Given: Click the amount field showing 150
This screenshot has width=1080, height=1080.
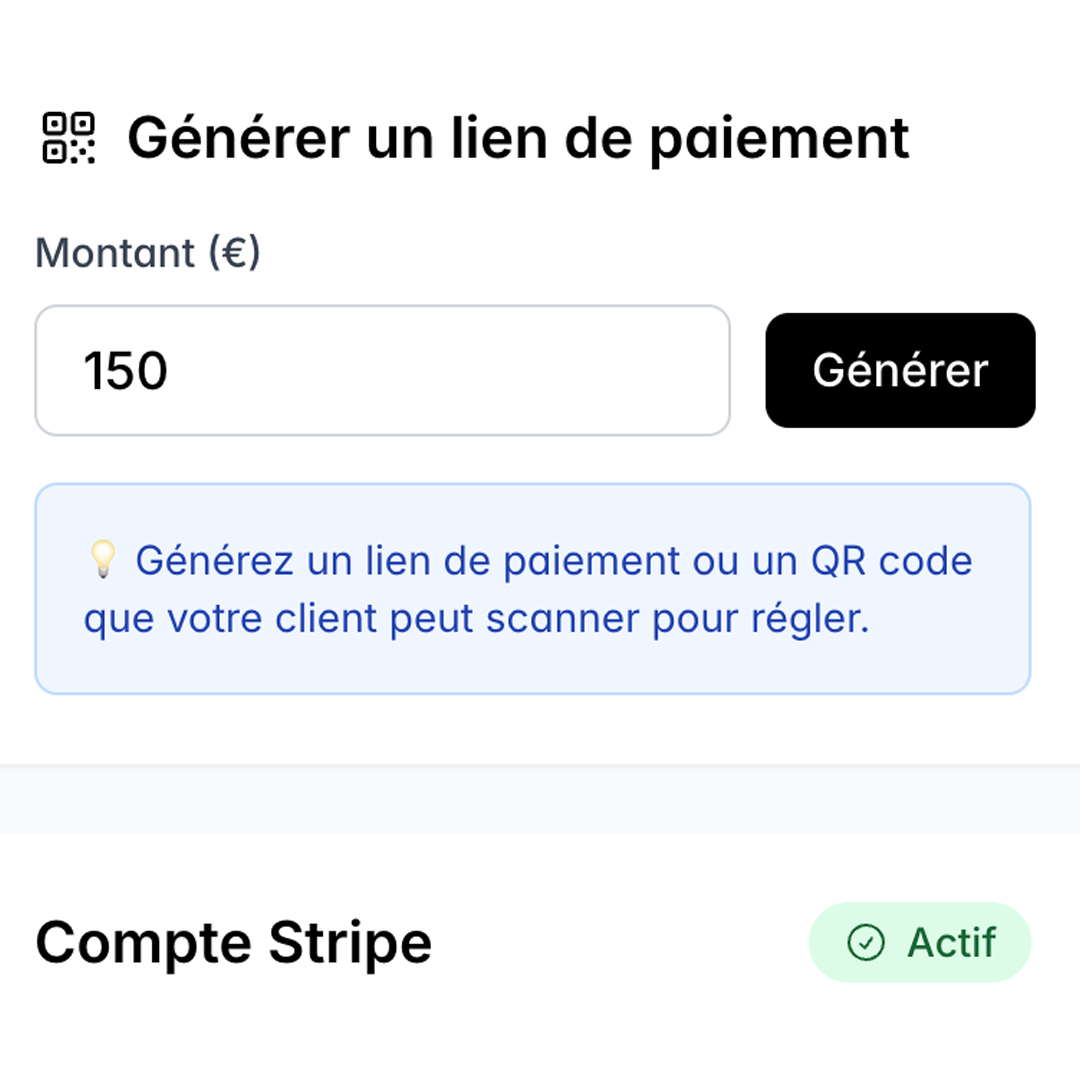Looking at the screenshot, I should (382, 369).
